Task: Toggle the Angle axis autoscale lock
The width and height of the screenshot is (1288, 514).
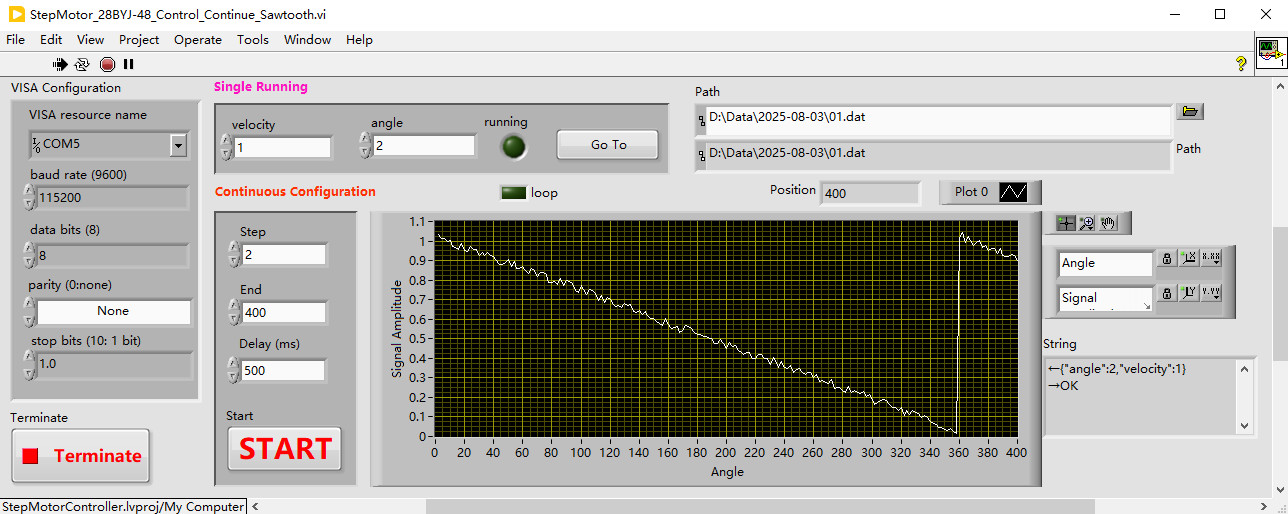Action: 1166,258
